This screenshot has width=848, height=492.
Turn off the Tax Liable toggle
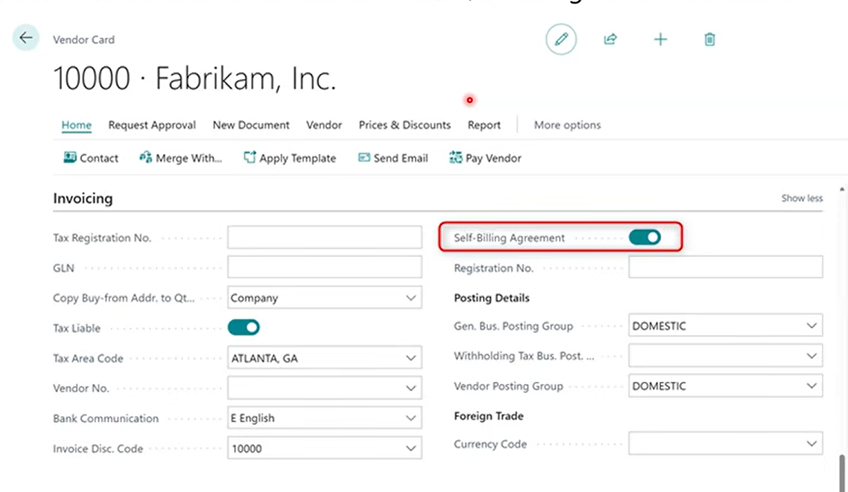pyautogui.click(x=244, y=327)
